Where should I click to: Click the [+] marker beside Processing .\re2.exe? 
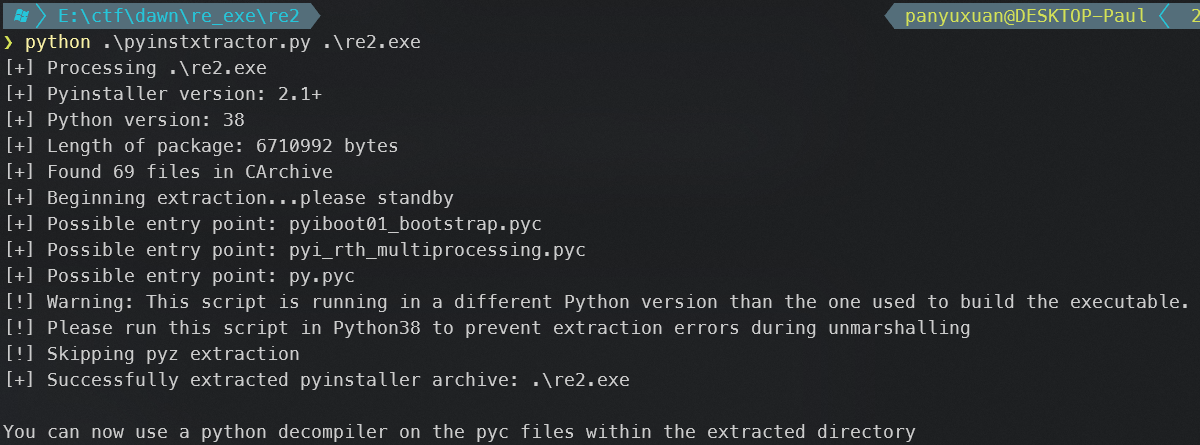point(19,68)
